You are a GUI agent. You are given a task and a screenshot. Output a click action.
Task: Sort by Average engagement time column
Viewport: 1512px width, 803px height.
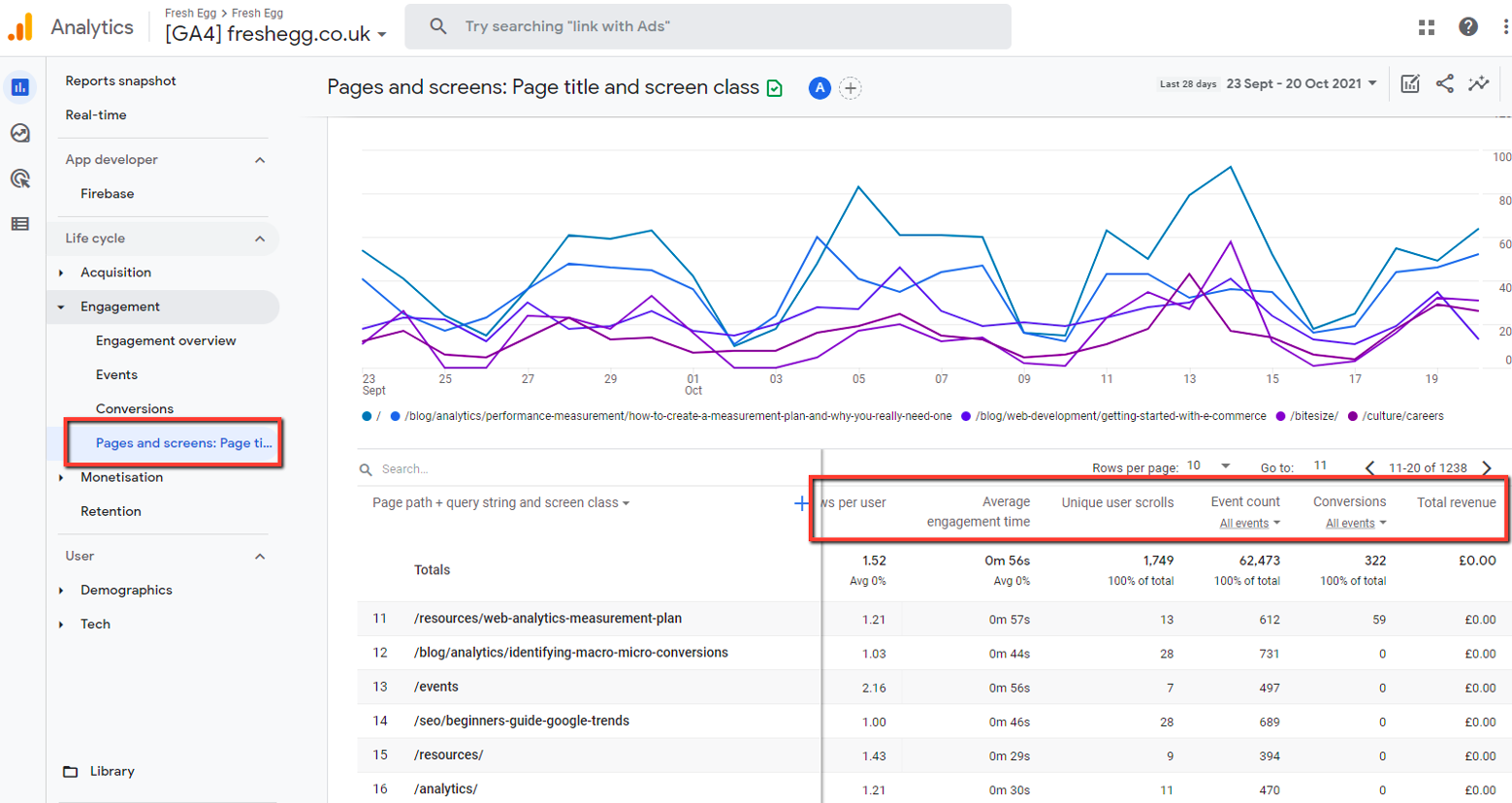coord(979,511)
